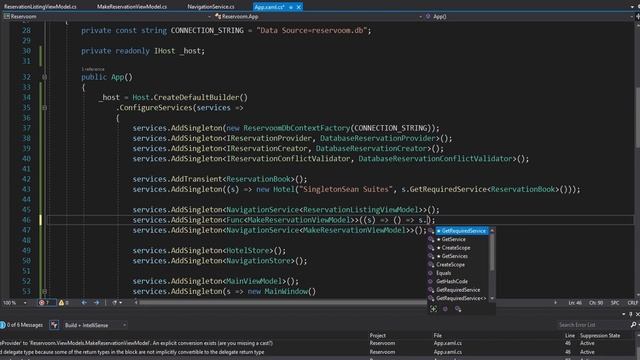Open Error List window position dropdown
Image resolution: width=640 pixels, height=360 pixels.
tap(624, 314)
